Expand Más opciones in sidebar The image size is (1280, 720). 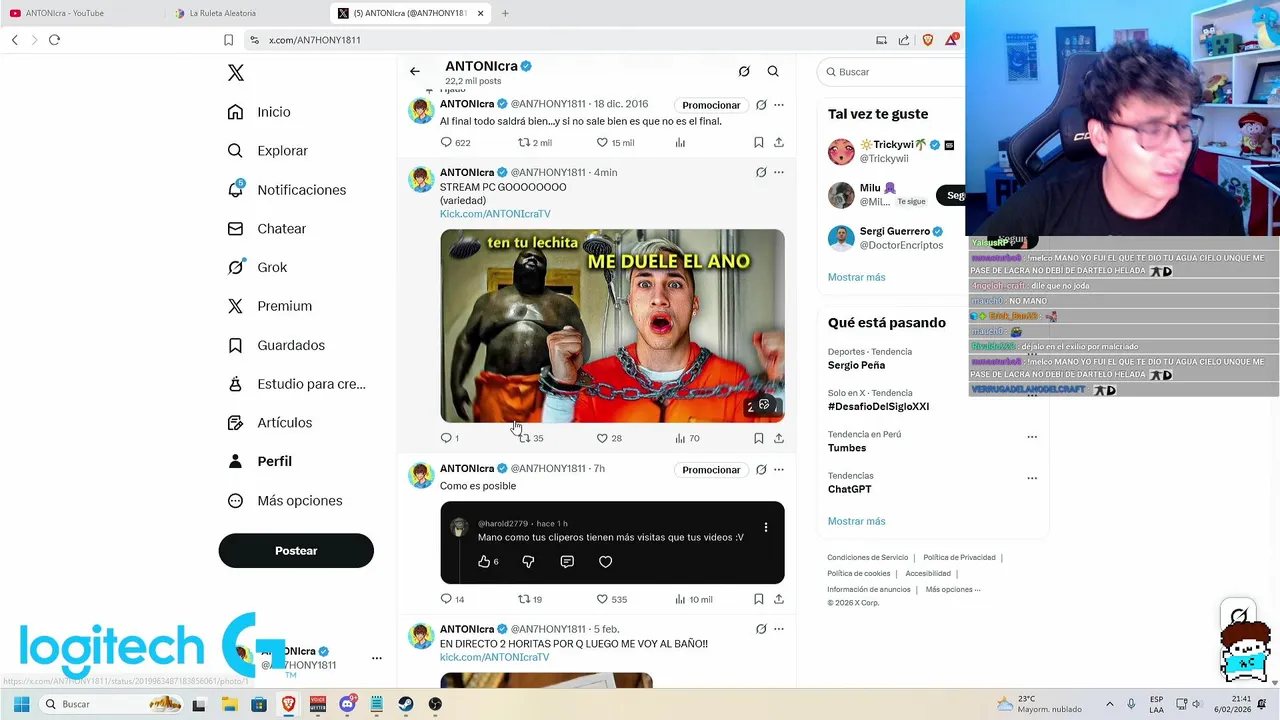(x=285, y=501)
